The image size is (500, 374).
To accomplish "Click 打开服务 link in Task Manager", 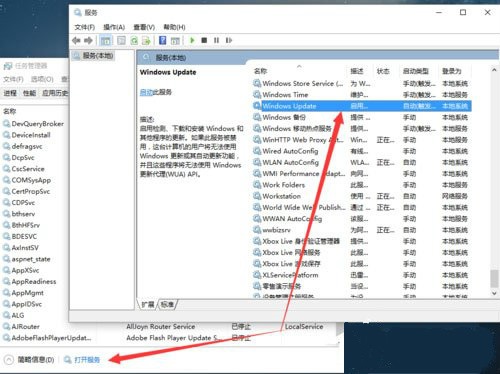I will click(x=87, y=360).
